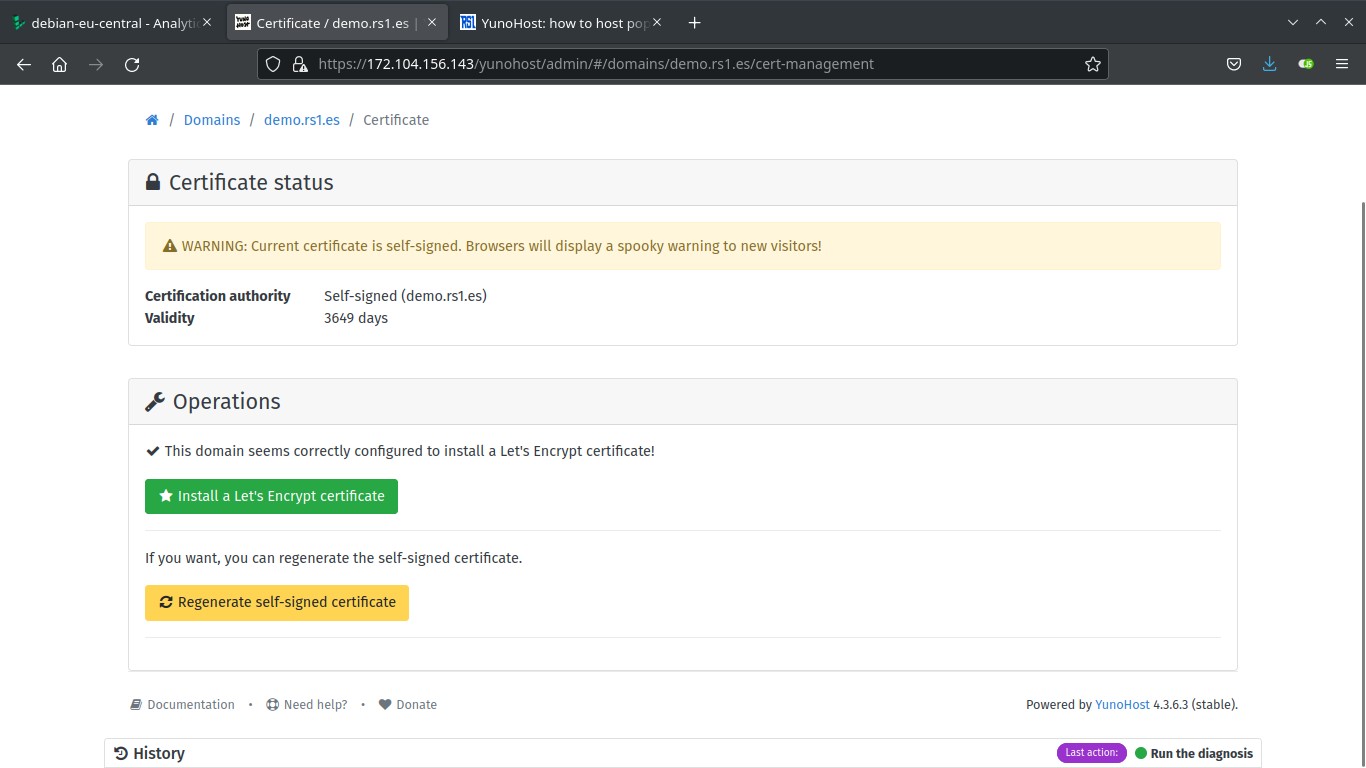Visit the YunoHost link in footer
Viewport: 1366px width, 768px height.
[x=1122, y=704]
